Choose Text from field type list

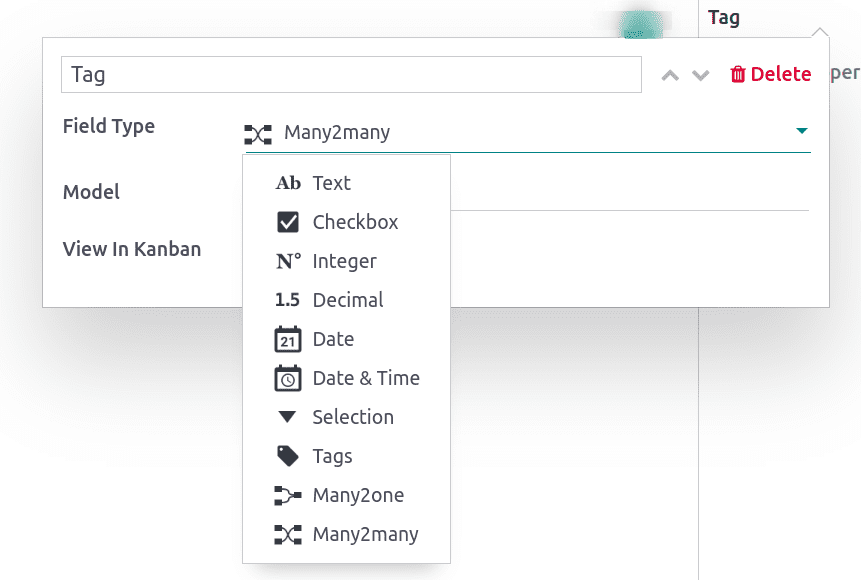pyautogui.click(x=332, y=183)
